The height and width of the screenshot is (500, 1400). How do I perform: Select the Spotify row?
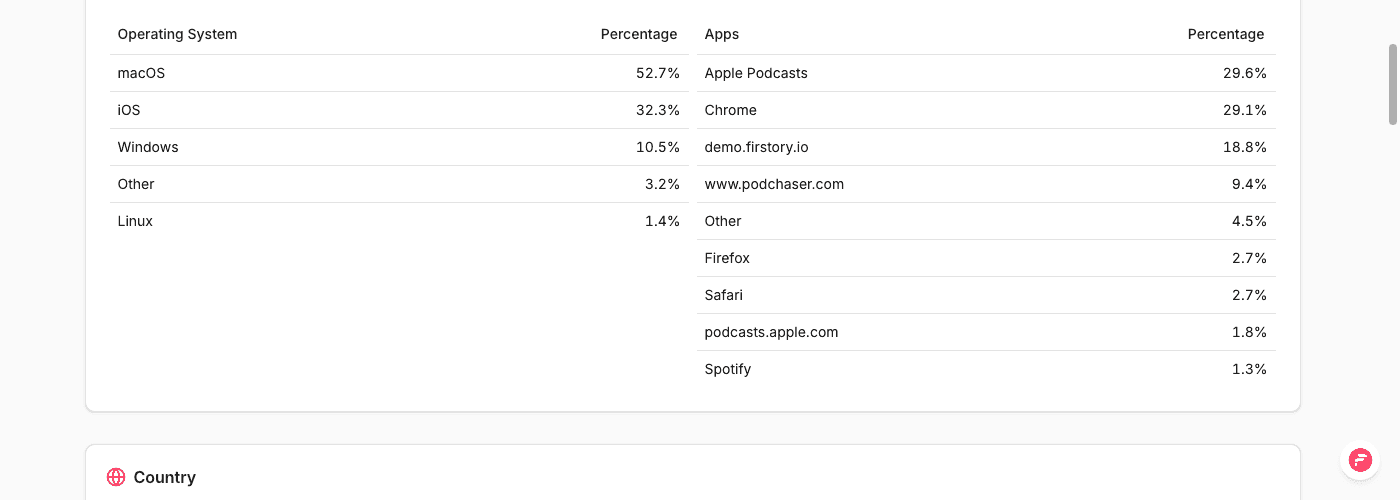click(986, 369)
